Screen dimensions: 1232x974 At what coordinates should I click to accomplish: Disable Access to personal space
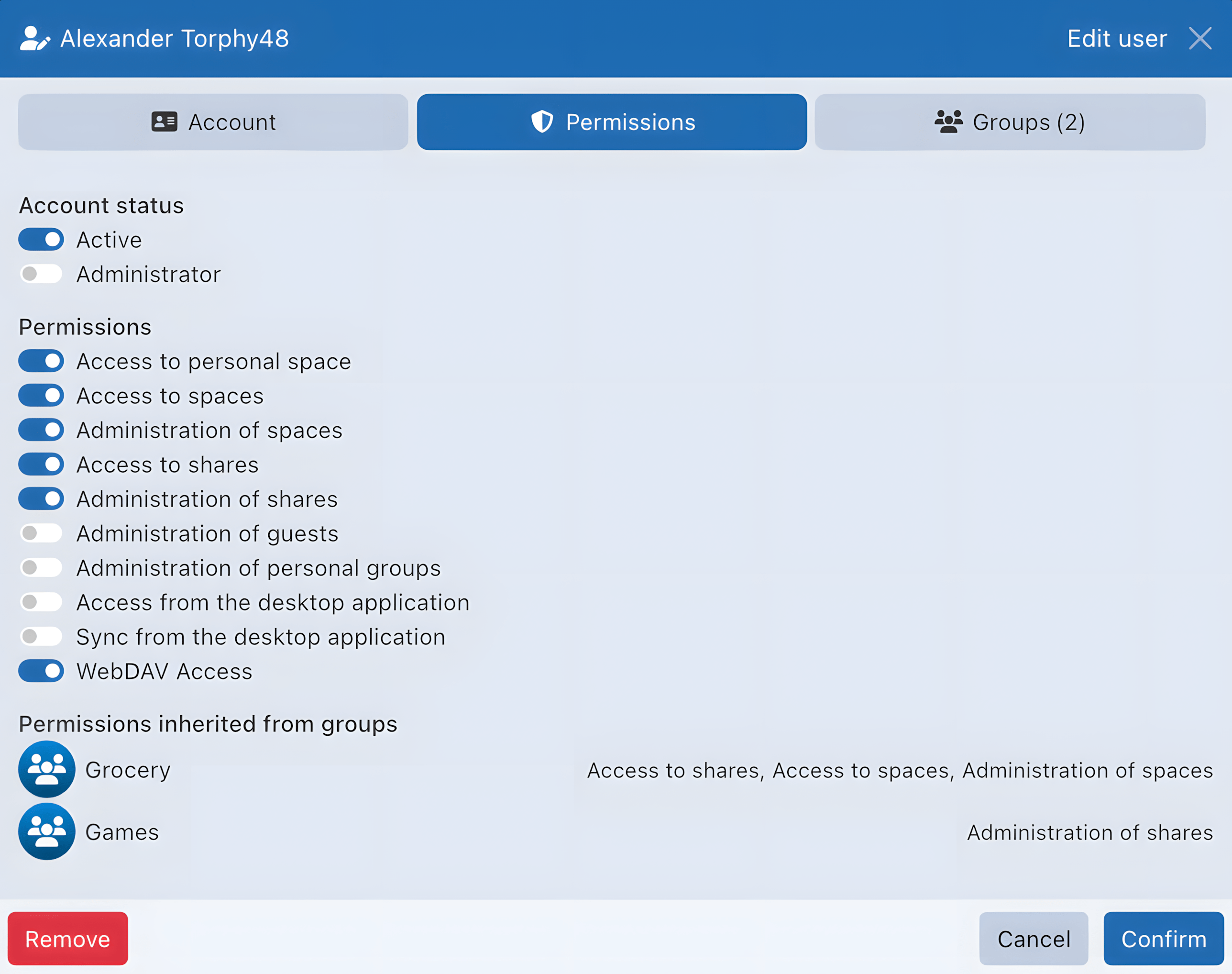pyautogui.click(x=41, y=360)
